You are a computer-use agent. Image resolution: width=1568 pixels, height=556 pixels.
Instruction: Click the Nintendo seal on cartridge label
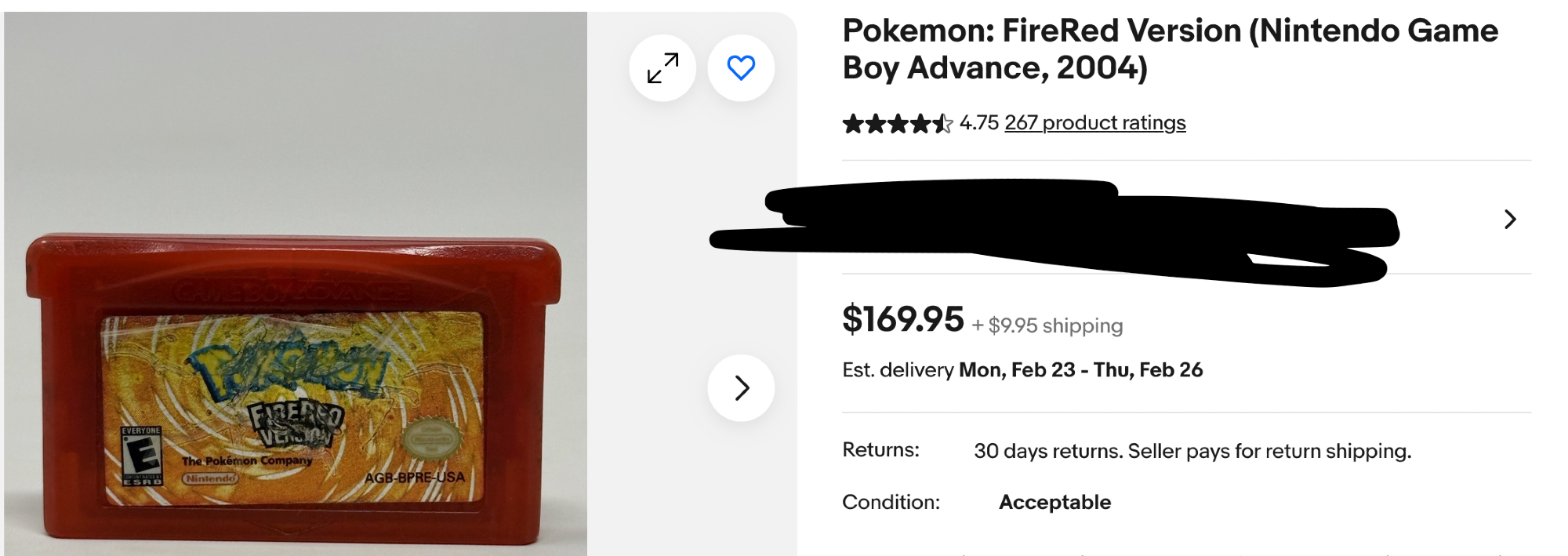[x=428, y=440]
